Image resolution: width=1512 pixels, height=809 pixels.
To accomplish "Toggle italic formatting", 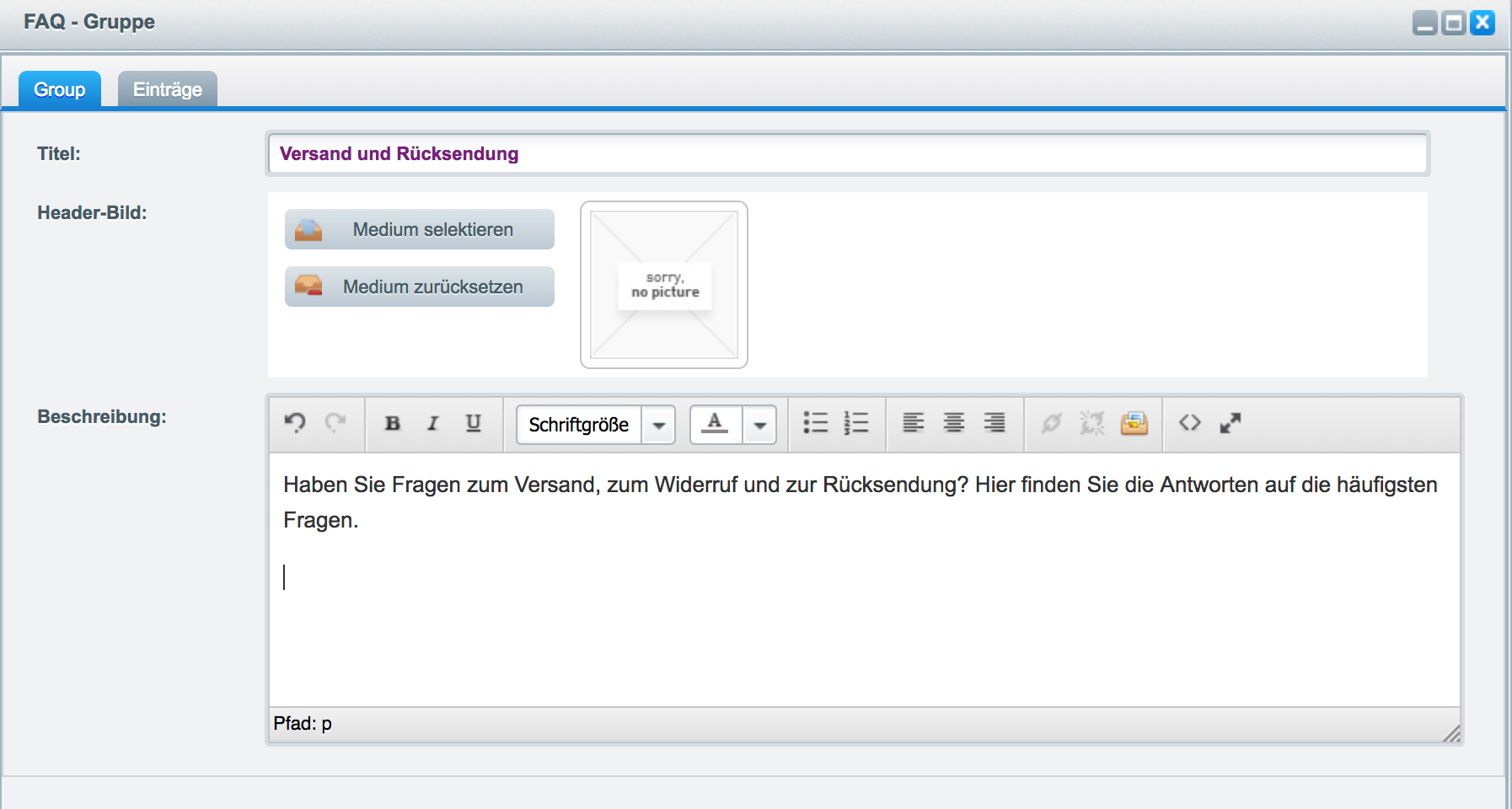I will 433,423.
